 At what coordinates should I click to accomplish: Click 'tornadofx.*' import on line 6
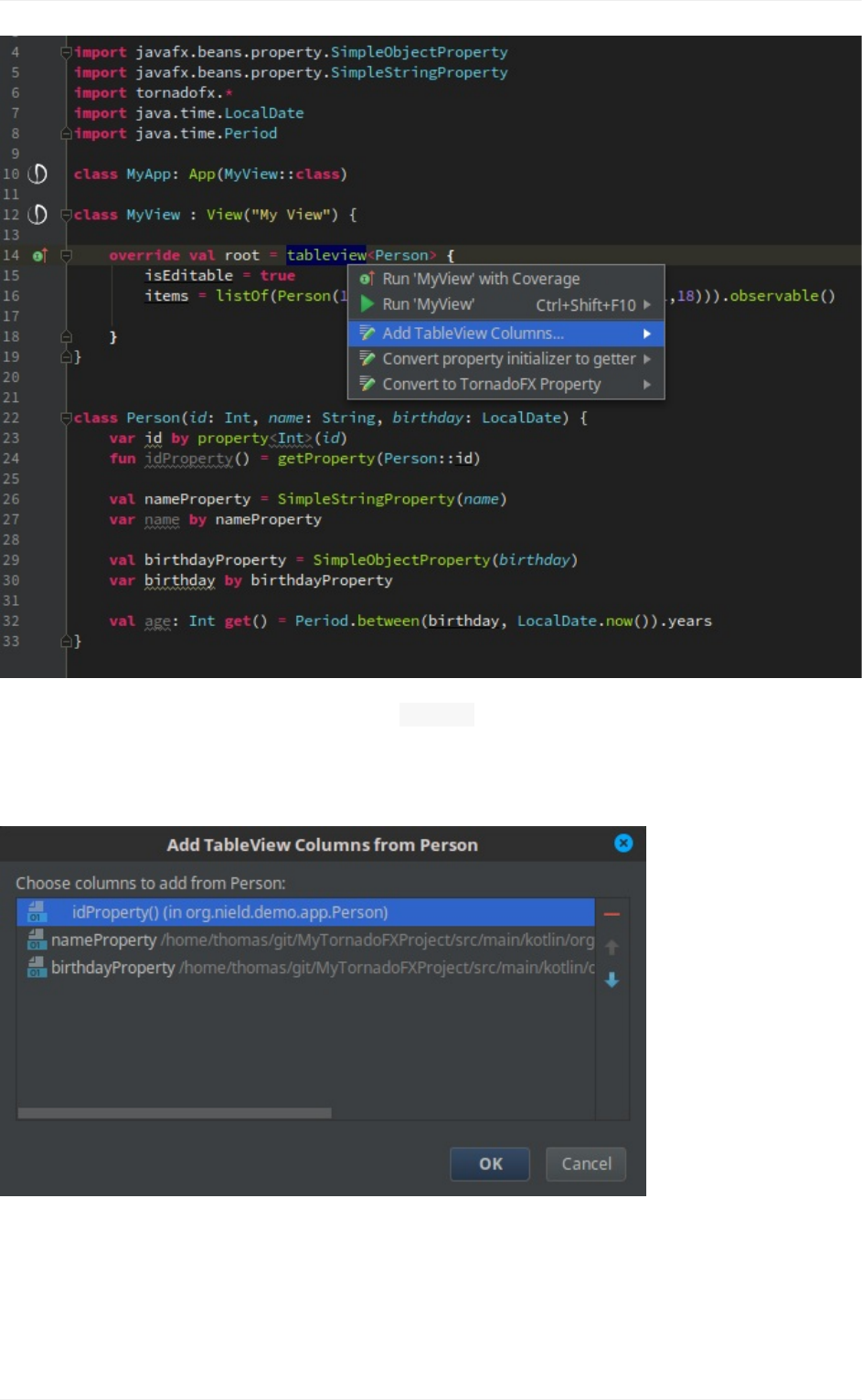coord(184,92)
